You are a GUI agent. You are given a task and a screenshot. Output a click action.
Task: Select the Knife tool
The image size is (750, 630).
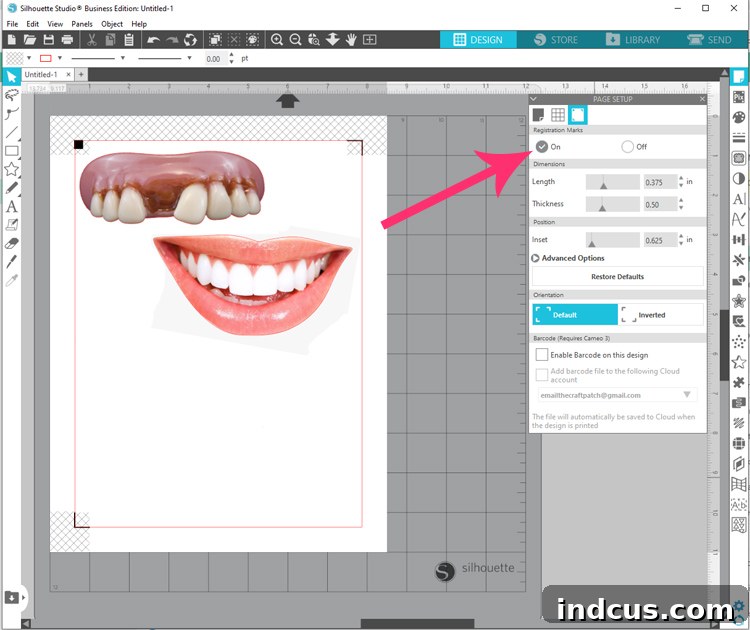tap(11, 262)
